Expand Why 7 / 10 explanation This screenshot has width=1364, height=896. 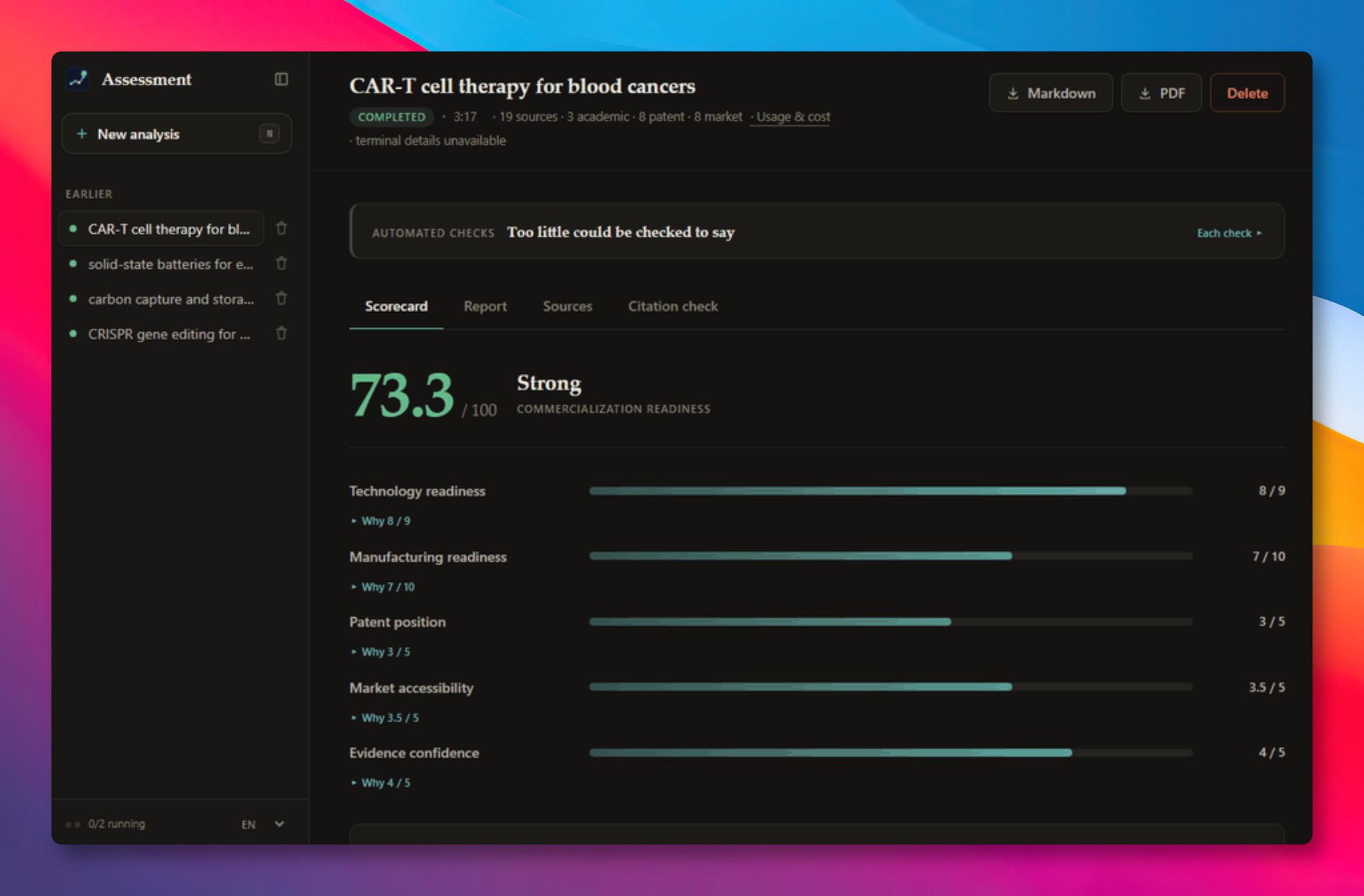pyautogui.click(x=382, y=586)
